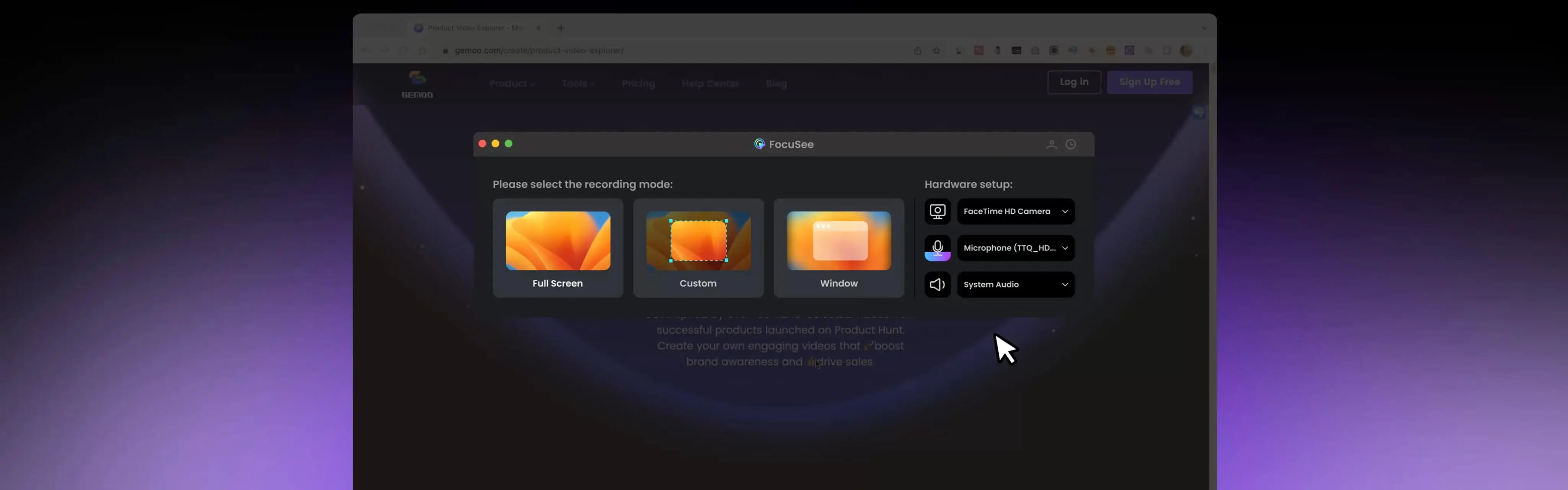Open the browser profile avatar

click(x=1186, y=51)
